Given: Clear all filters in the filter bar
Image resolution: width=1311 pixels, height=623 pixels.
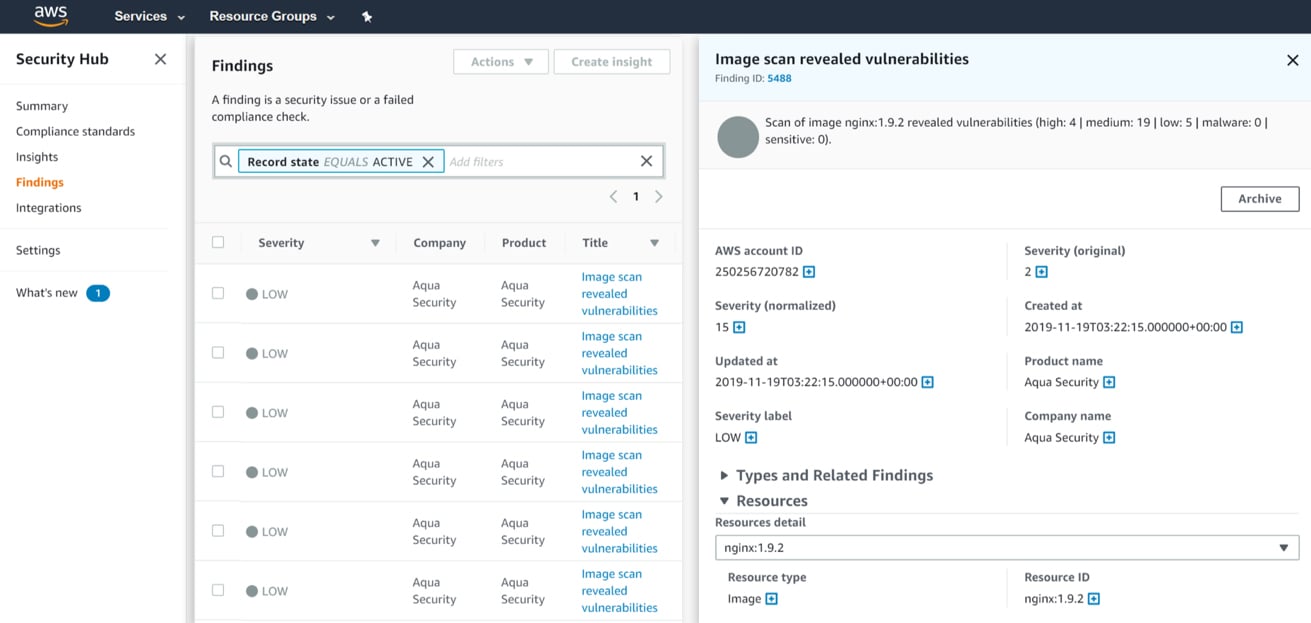Looking at the screenshot, I should 646,161.
